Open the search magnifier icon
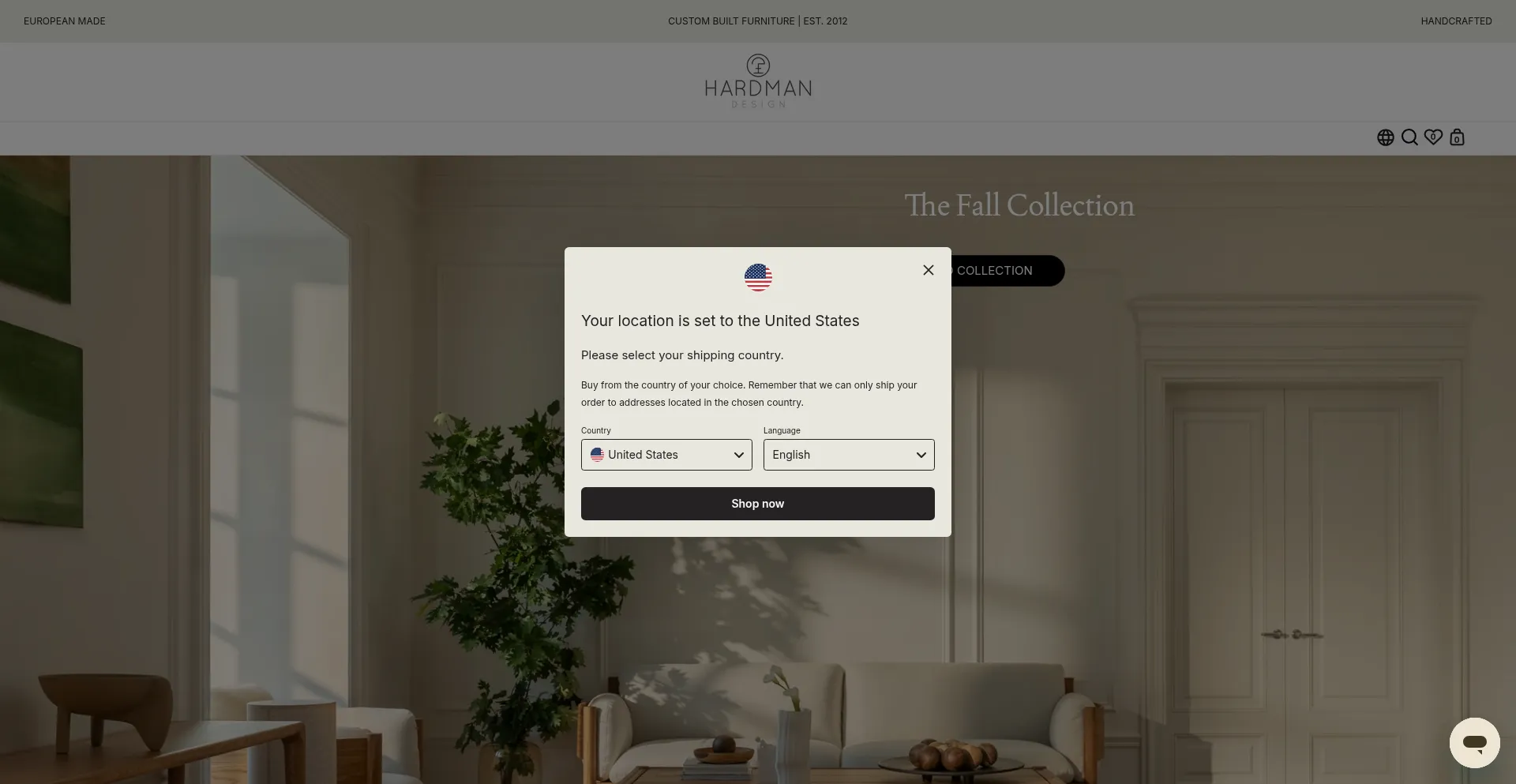Image resolution: width=1516 pixels, height=784 pixels. point(1409,137)
